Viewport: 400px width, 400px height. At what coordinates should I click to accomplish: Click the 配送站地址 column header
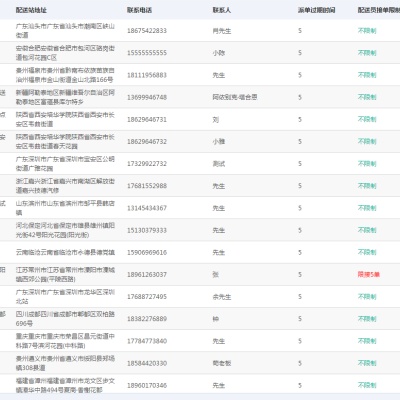tap(31, 10)
